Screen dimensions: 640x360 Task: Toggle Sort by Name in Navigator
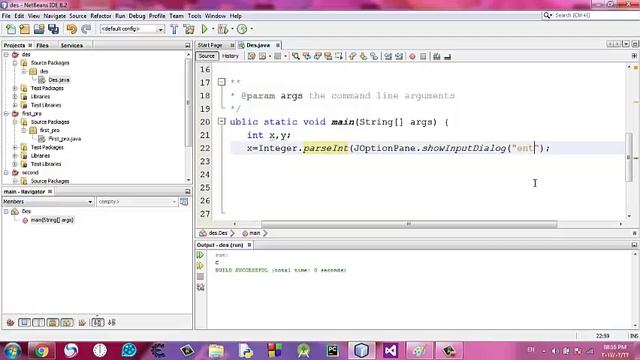98,322
